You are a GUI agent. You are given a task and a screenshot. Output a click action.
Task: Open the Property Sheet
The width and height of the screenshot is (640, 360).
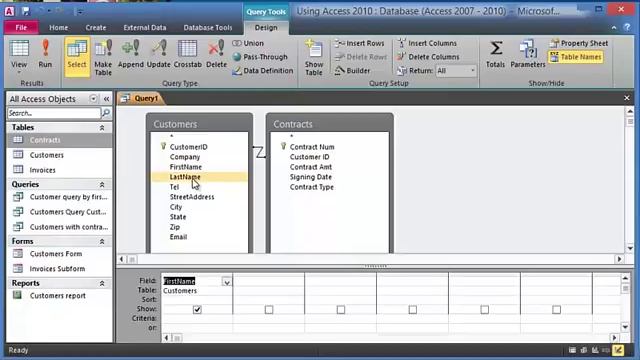click(x=579, y=43)
